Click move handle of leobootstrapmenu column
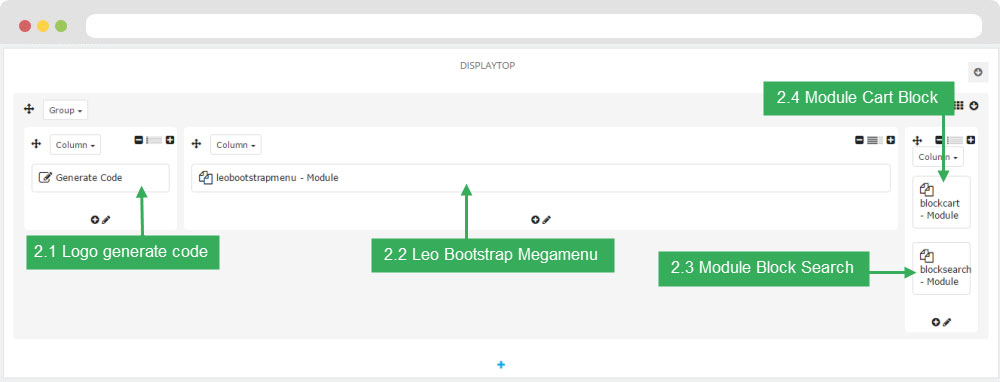The width and height of the screenshot is (1000, 382). (x=196, y=145)
